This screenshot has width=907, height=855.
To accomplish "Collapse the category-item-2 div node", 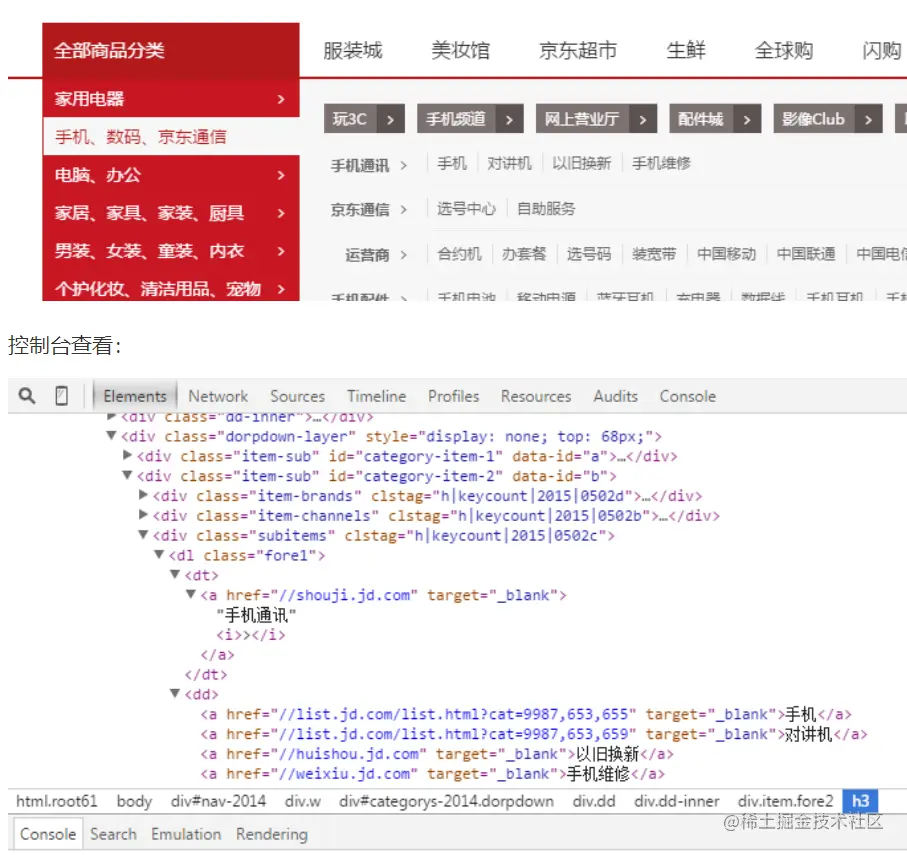I will (x=127, y=476).
